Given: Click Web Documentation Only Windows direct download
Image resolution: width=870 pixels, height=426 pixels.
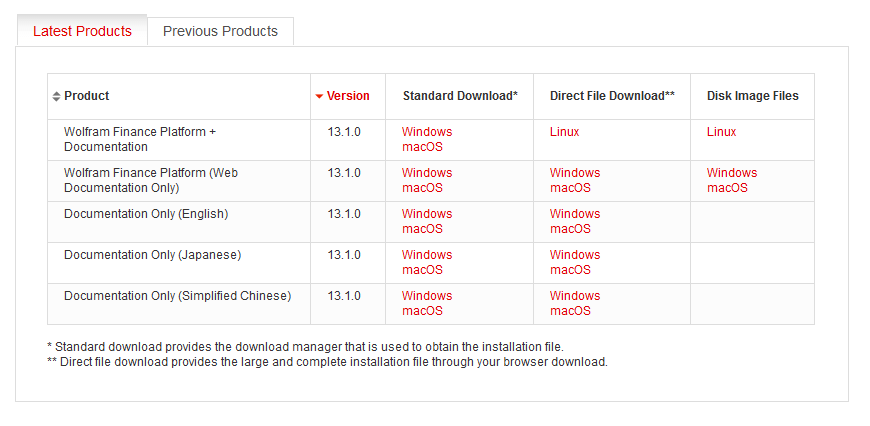Looking at the screenshot, I should (575, 173).
